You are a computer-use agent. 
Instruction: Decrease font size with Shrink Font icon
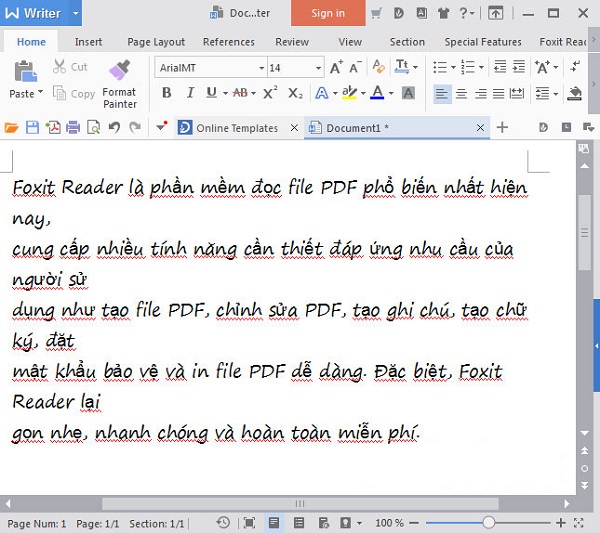(x=355, y=67)
